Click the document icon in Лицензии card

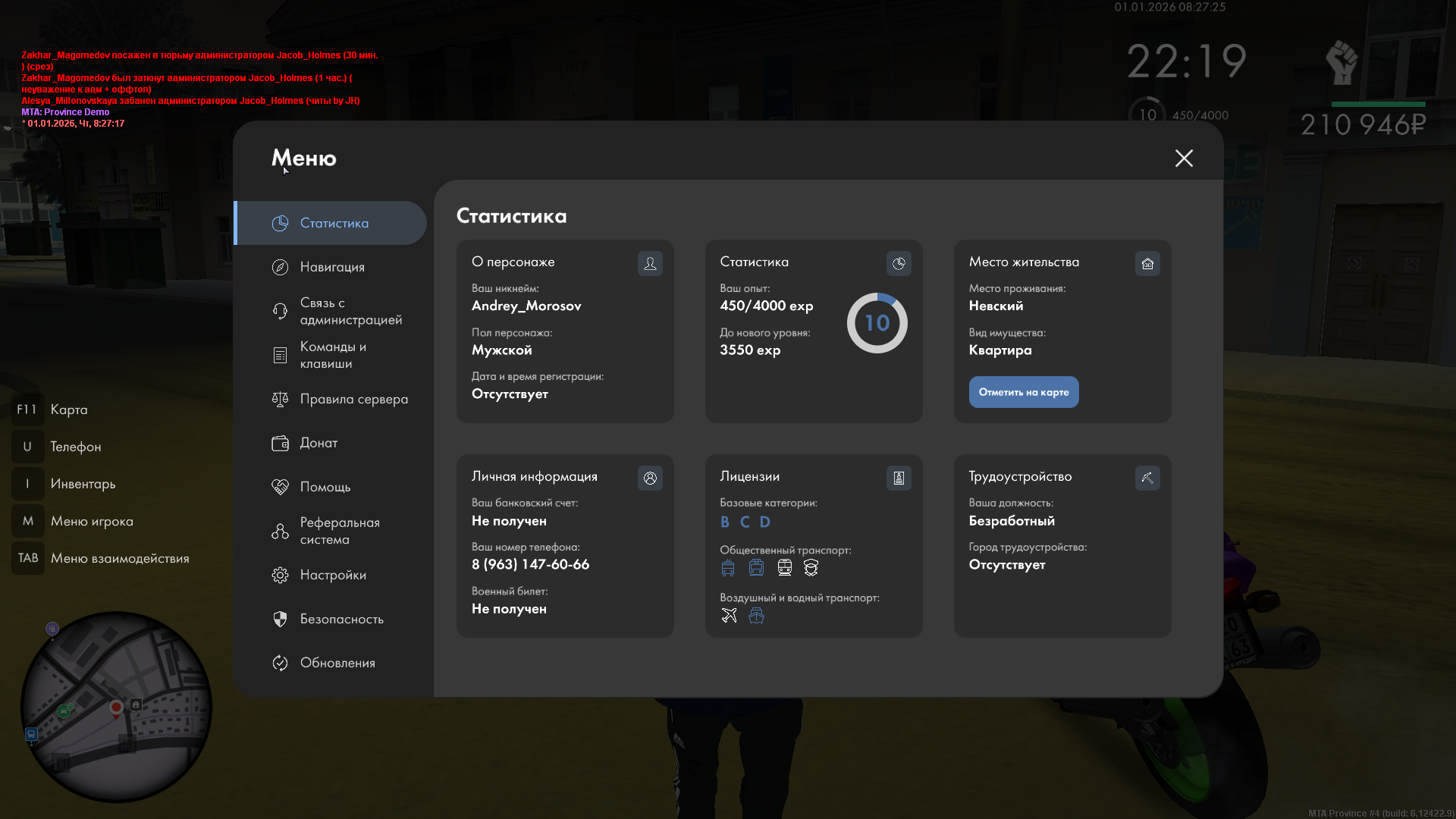coord(899,478)
